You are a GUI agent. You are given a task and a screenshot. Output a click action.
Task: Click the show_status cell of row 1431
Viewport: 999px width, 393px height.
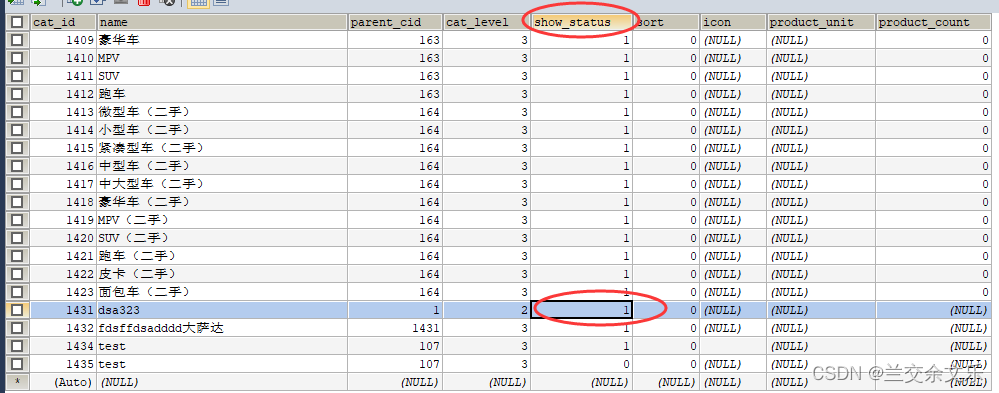(x=581, y=310)
